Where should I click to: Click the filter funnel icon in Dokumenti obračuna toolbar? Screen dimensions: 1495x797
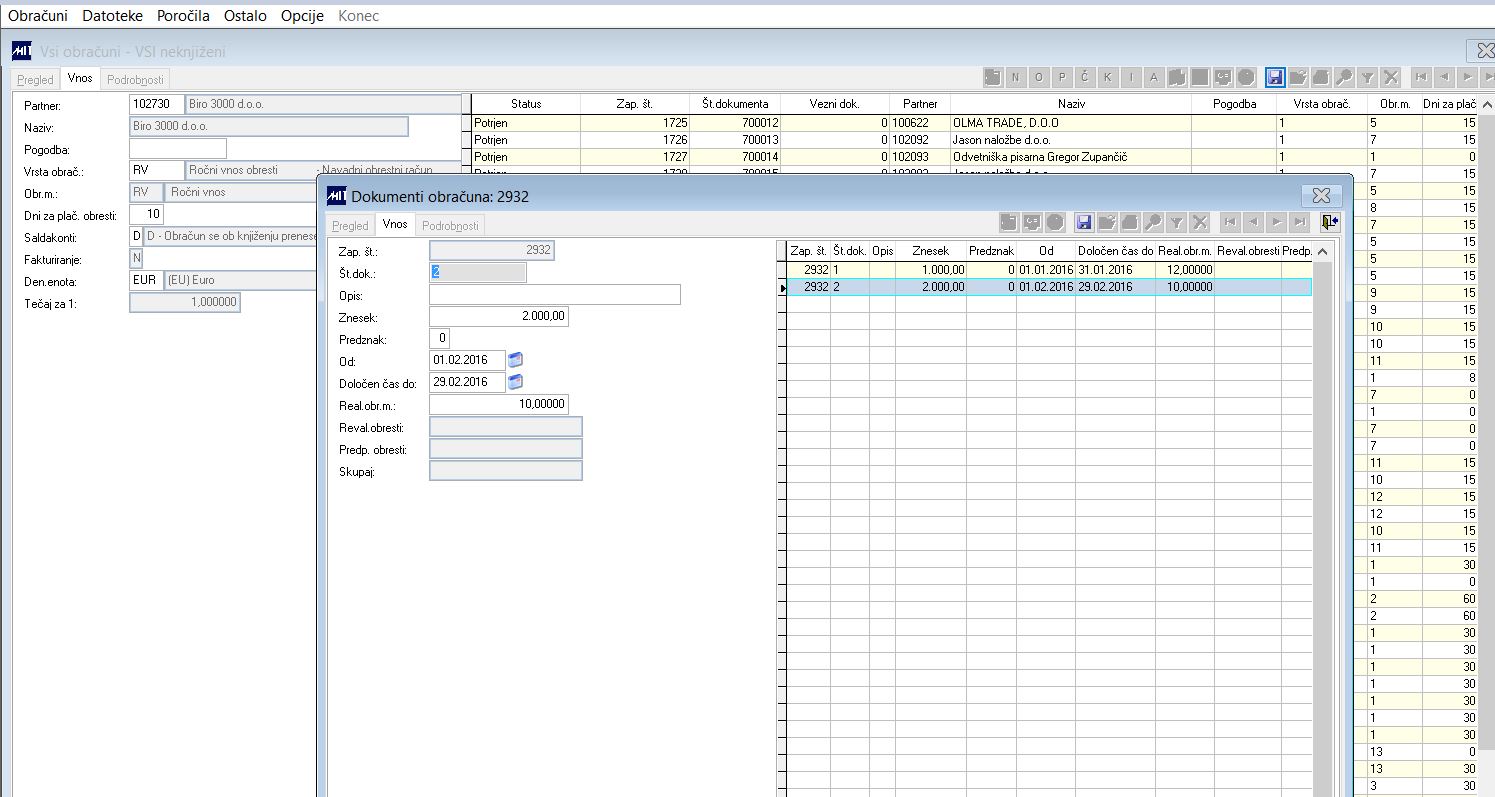point(1176,222)
